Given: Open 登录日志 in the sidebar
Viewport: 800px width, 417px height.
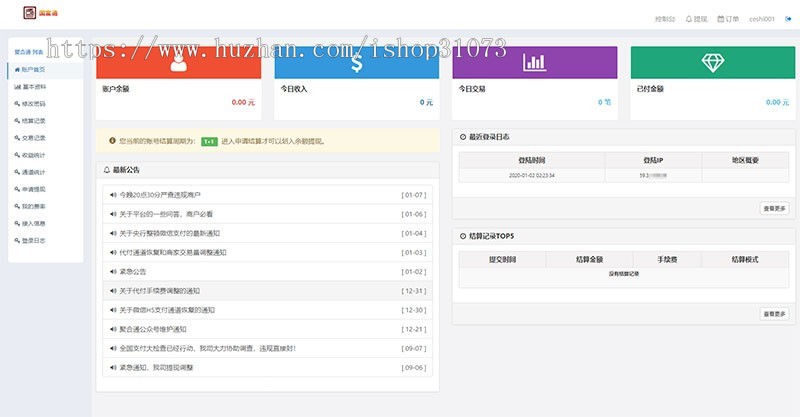Looking at the screenshot, I should (32, 240).
